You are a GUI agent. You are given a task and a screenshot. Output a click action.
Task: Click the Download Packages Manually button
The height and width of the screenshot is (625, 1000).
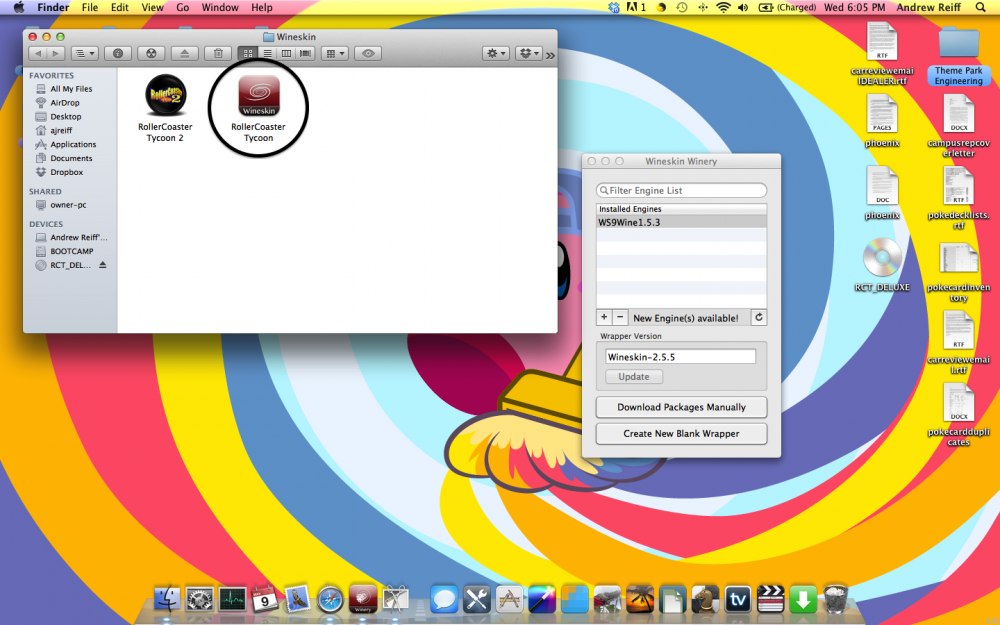681,407
